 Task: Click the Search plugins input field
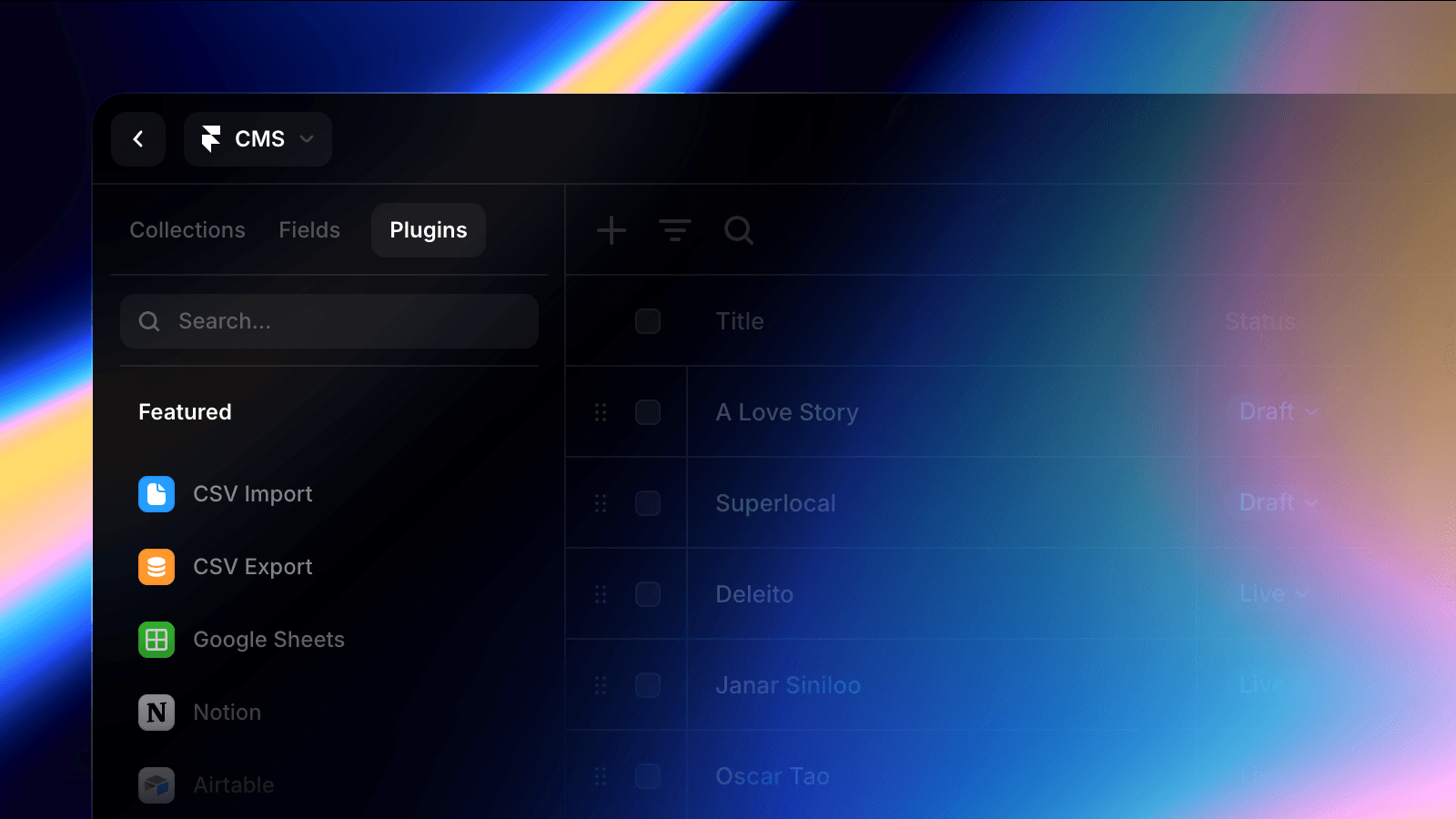click(x=329, y=321)
